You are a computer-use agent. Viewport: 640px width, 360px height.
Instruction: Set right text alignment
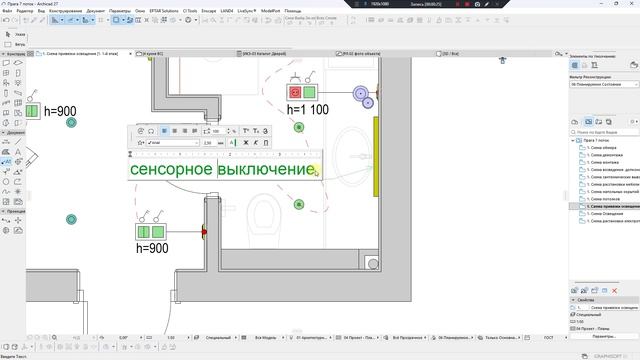tap(184, 131)
